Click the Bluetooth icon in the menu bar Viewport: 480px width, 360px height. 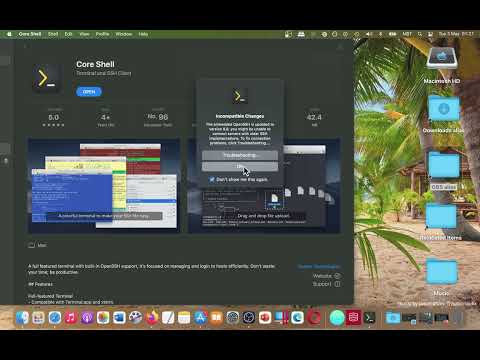(x=381, y=34)
